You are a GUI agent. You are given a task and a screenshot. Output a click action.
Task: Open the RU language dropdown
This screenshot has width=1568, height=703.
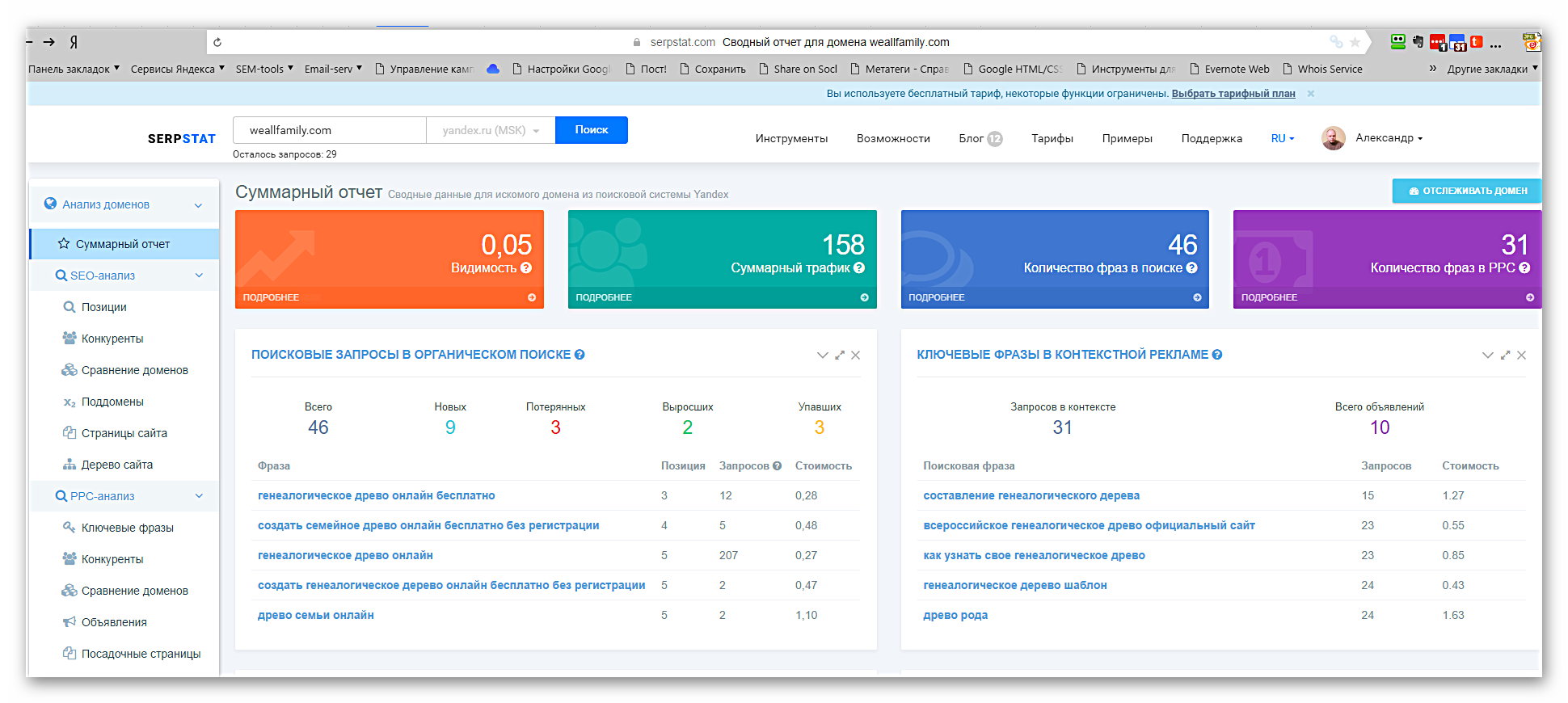point(1282,138)
